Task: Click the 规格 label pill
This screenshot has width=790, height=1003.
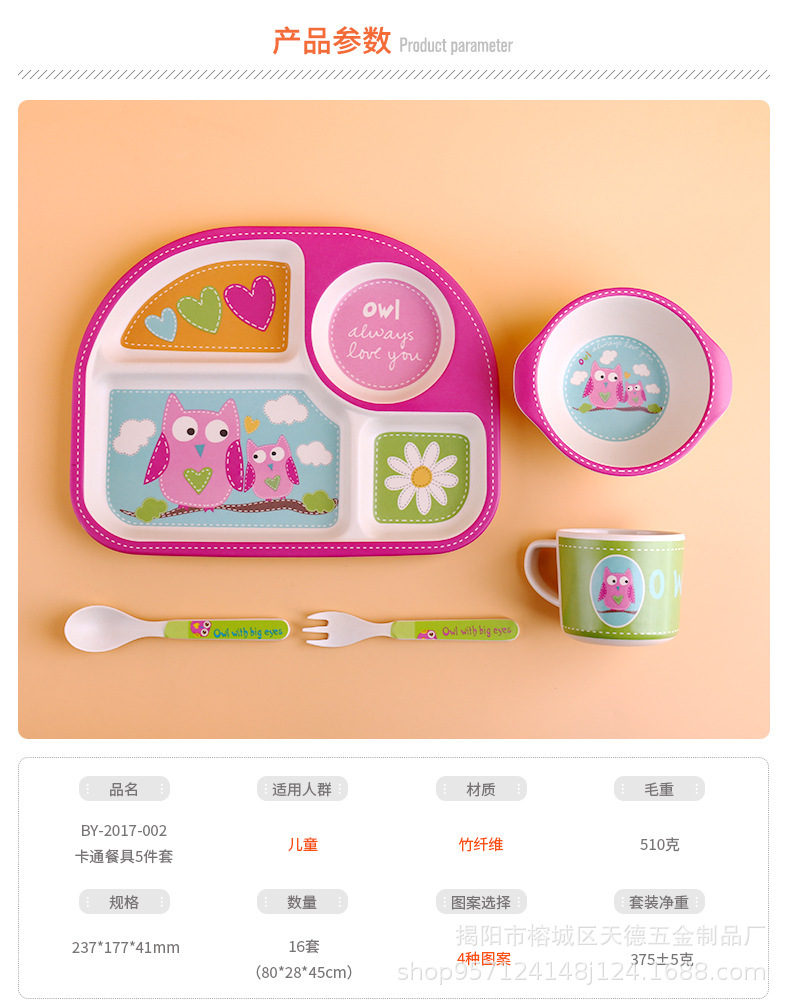Action: pos(123,902)
